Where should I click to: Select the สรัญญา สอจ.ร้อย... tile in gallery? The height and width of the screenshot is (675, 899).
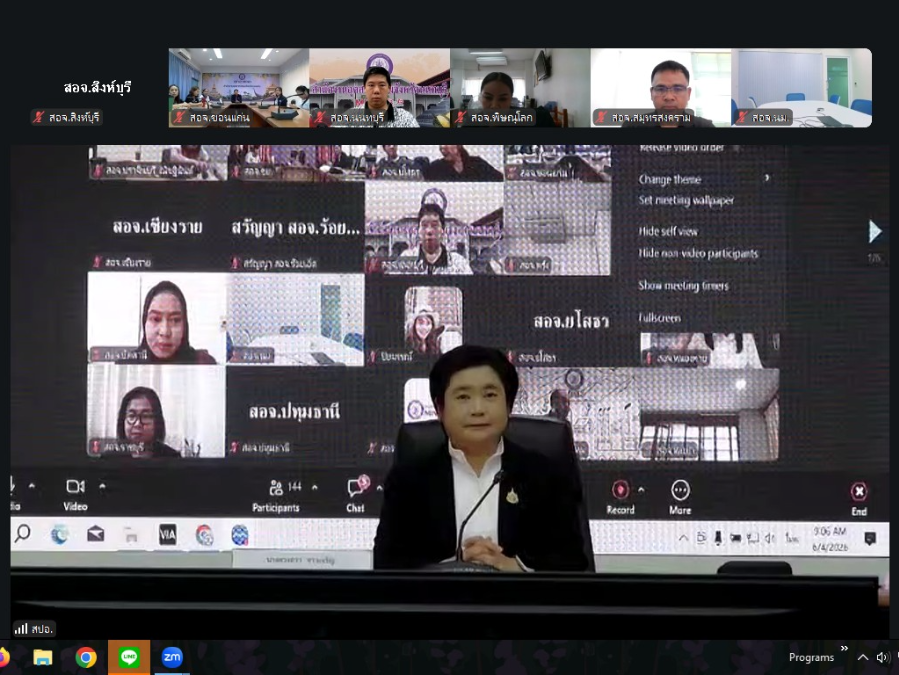[296, 228]
